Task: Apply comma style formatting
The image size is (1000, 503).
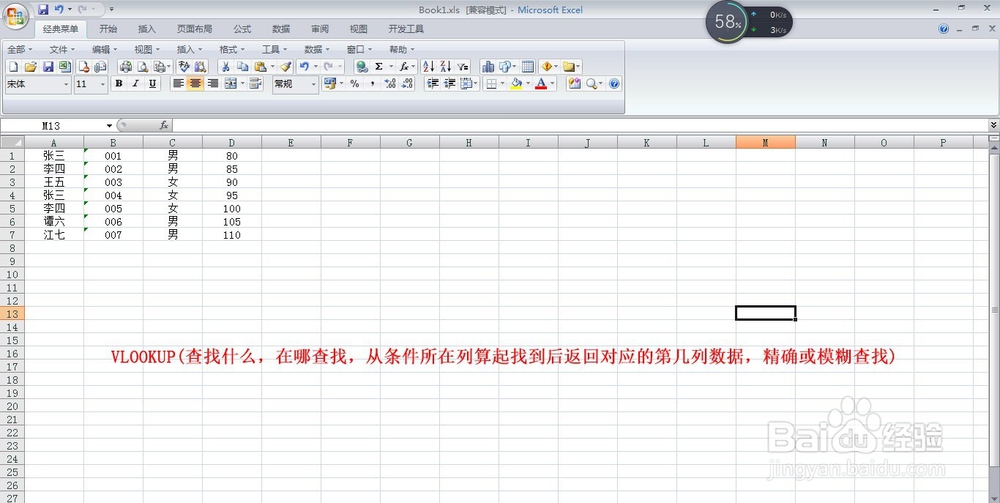Action: tap(372, 84)
